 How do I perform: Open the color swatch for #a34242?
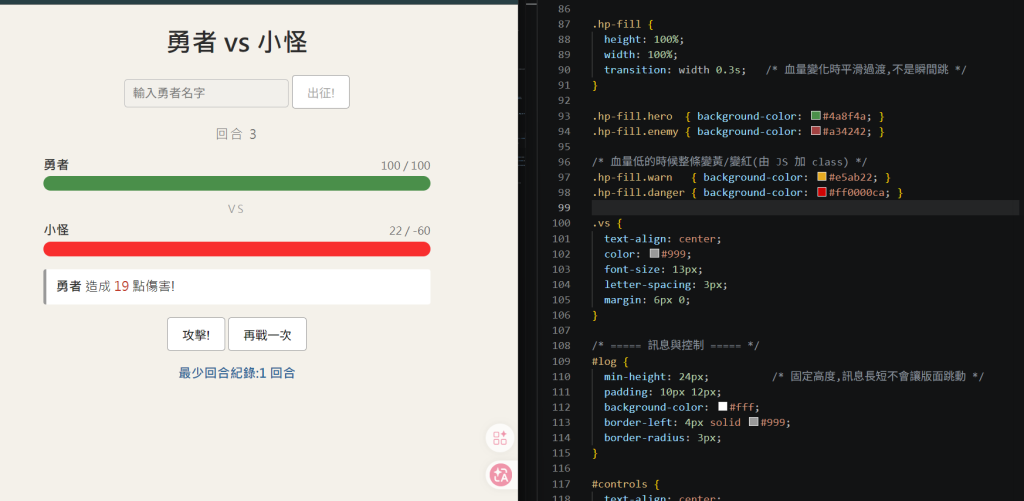(x=815, y=131)
